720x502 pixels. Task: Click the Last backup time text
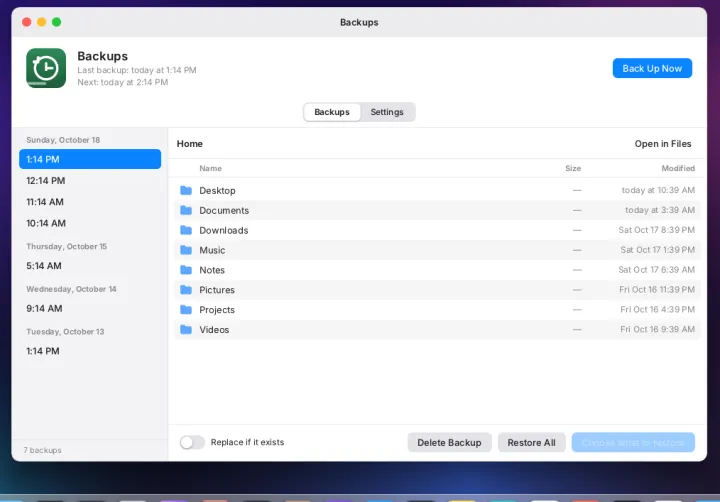pos(137,70)
